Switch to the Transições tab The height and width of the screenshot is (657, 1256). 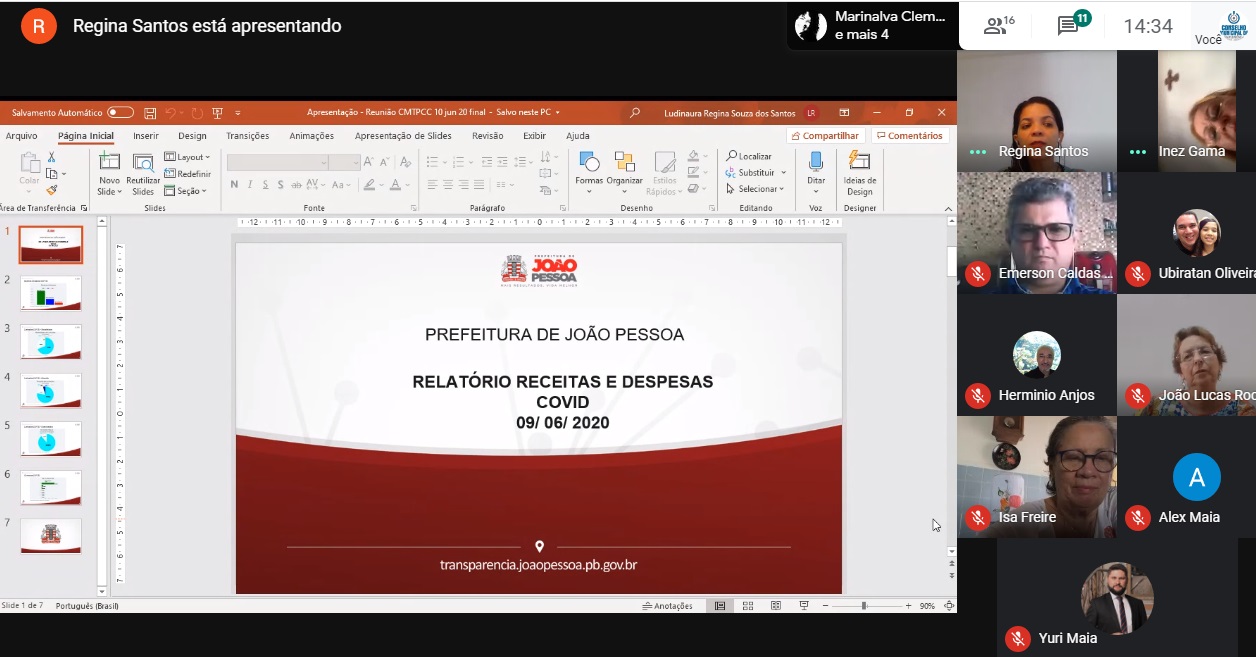pos(247,136)
